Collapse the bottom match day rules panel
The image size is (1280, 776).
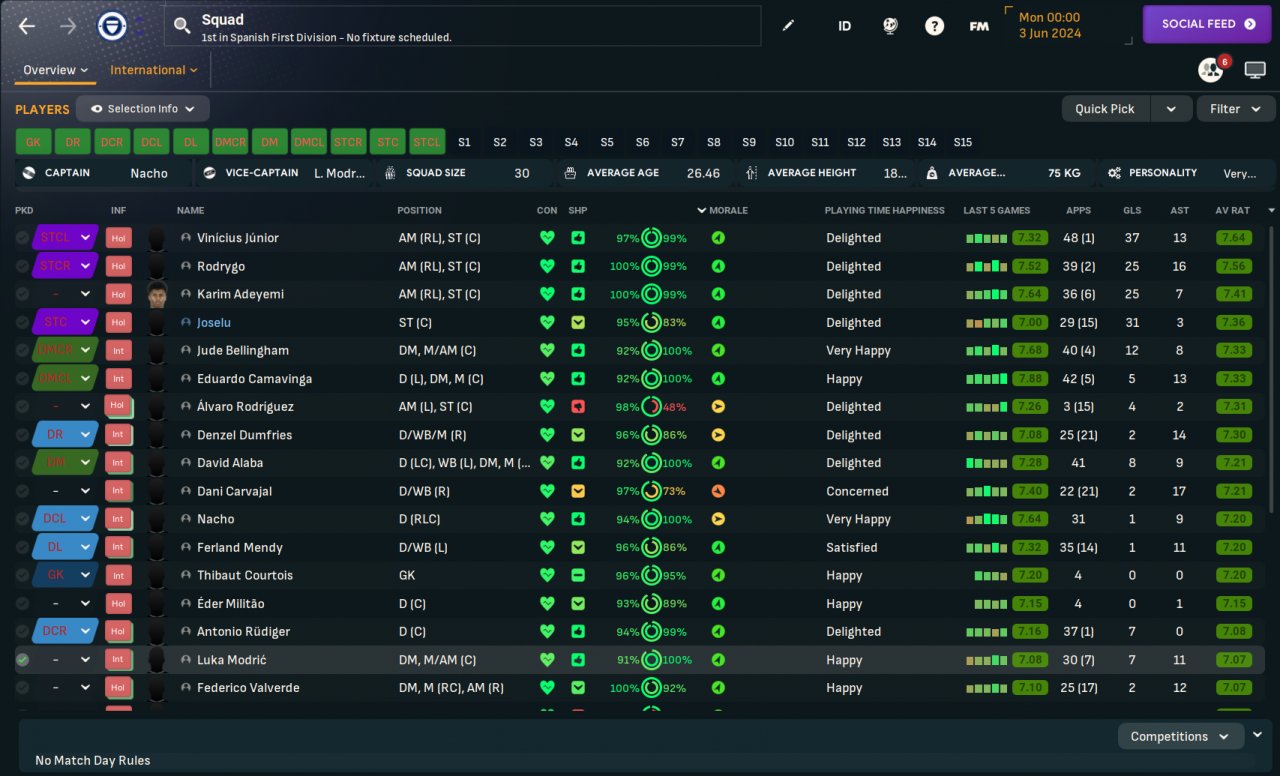[x=1257, y=735]
